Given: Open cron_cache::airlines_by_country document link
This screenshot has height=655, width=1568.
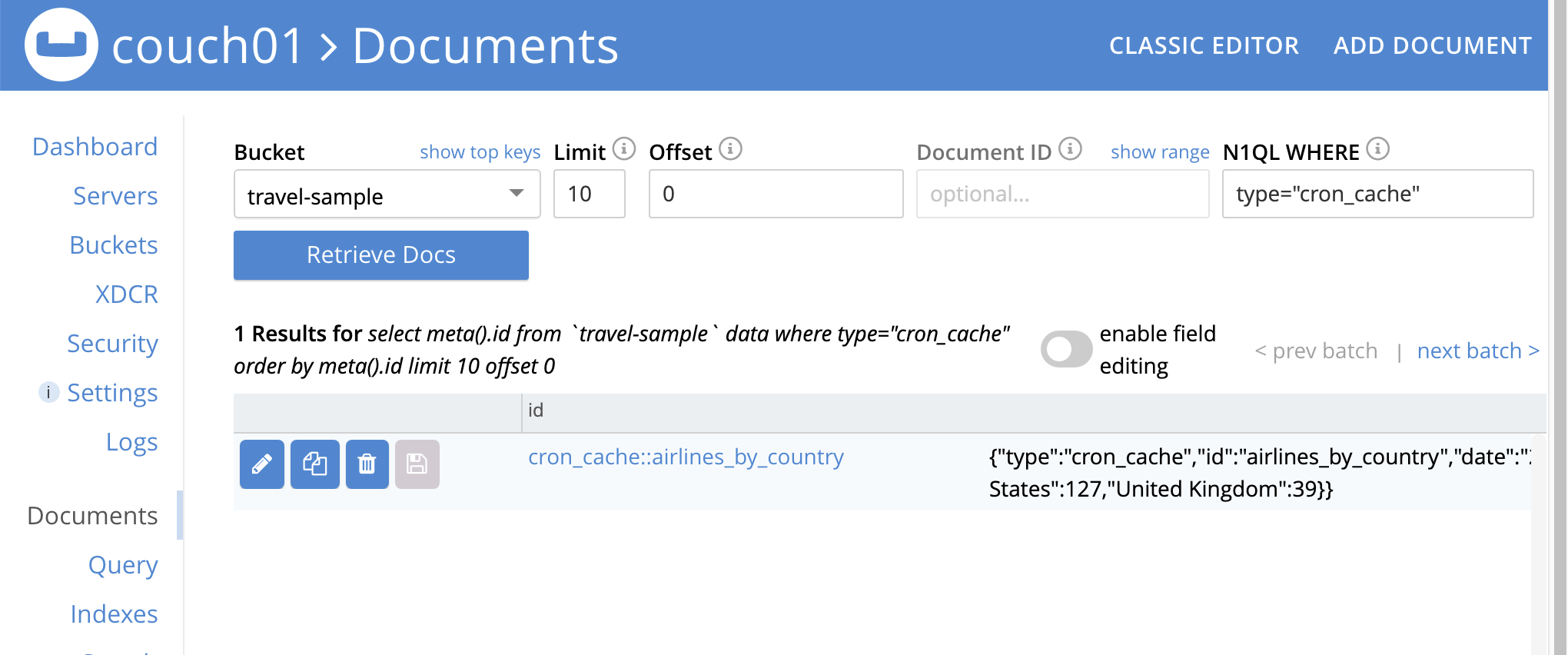Looking at the screenshot, I should tap(686, 457).
